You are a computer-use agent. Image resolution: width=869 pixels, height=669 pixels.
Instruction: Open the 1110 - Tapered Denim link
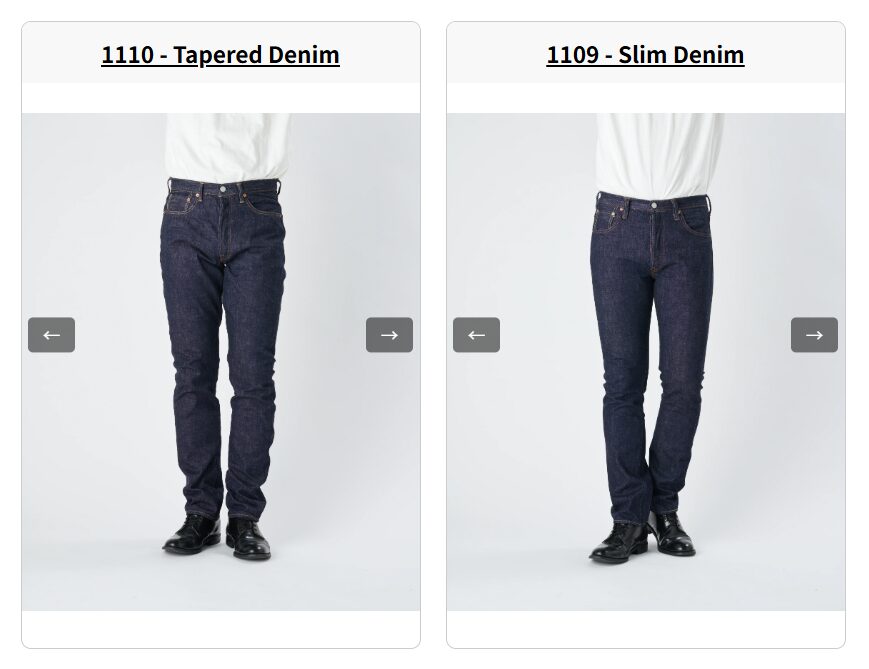tap(221, 55)
